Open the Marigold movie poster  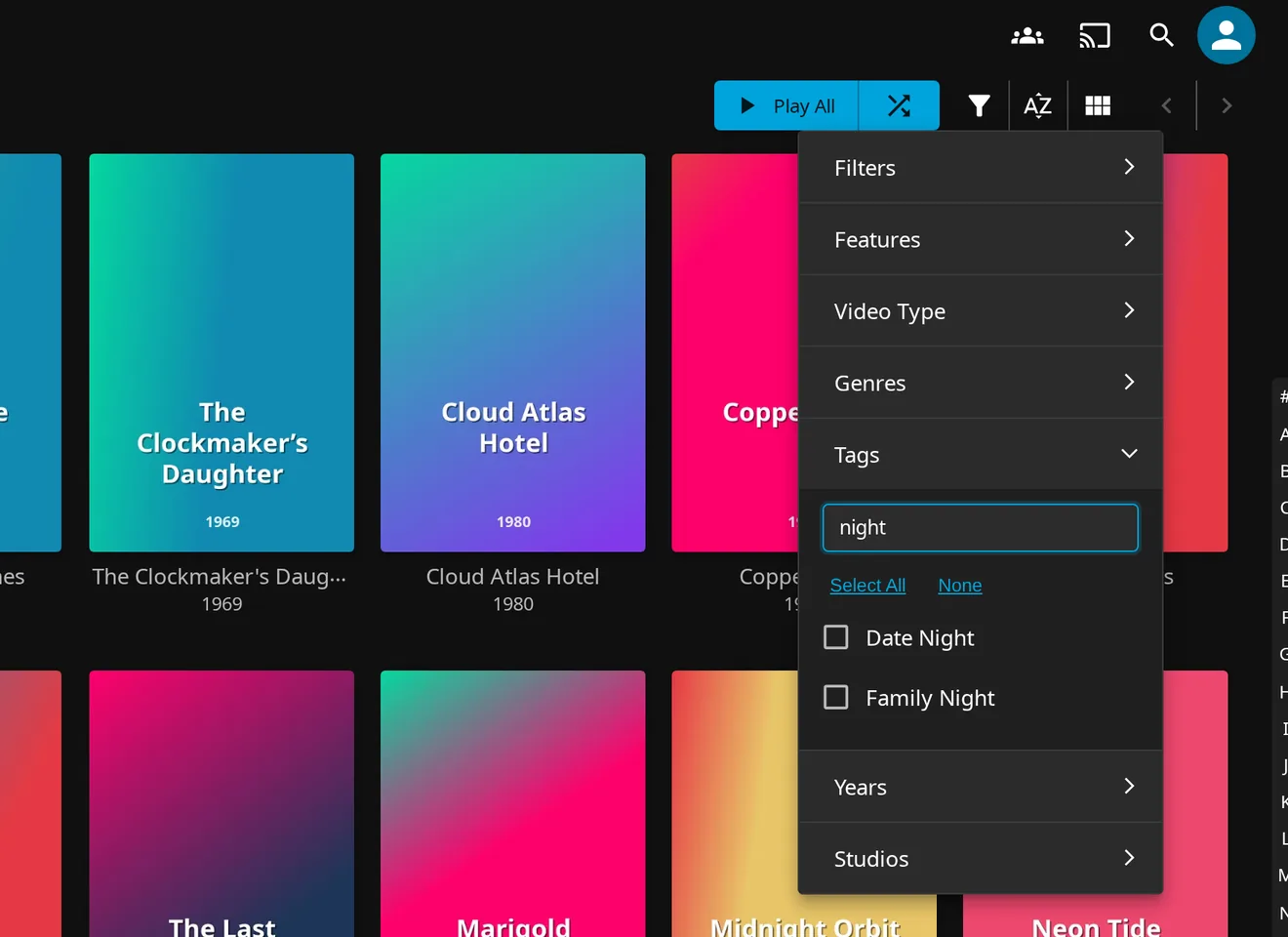click(513, 803)
